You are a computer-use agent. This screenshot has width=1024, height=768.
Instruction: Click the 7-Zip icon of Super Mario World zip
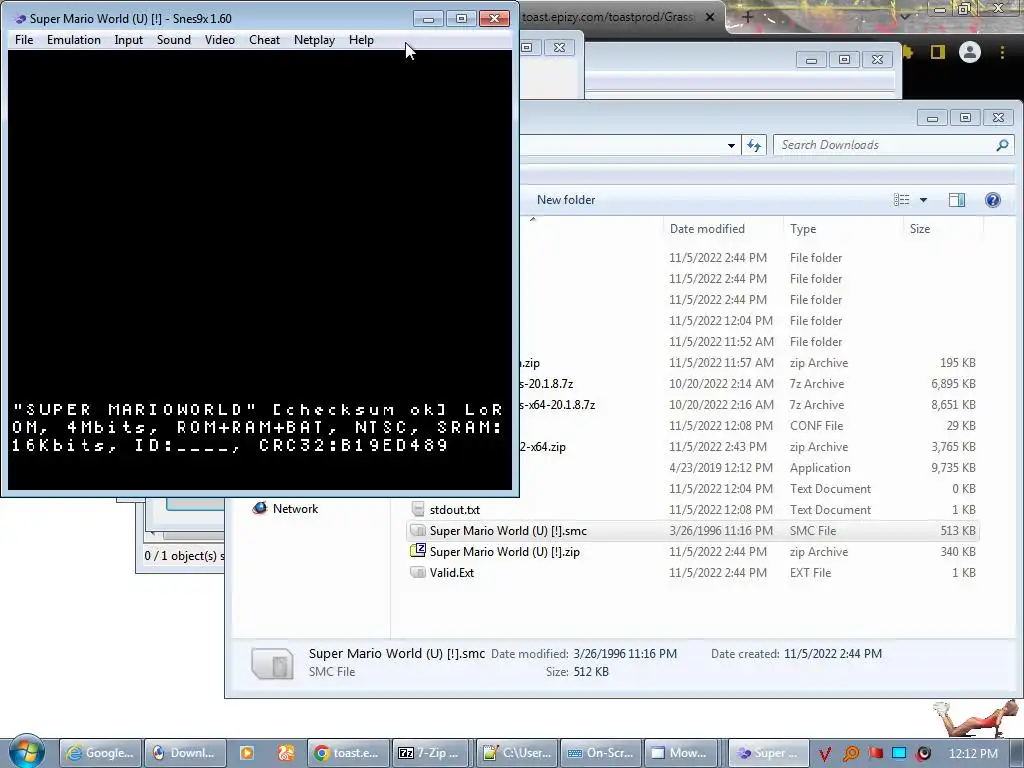pos(418,551)
